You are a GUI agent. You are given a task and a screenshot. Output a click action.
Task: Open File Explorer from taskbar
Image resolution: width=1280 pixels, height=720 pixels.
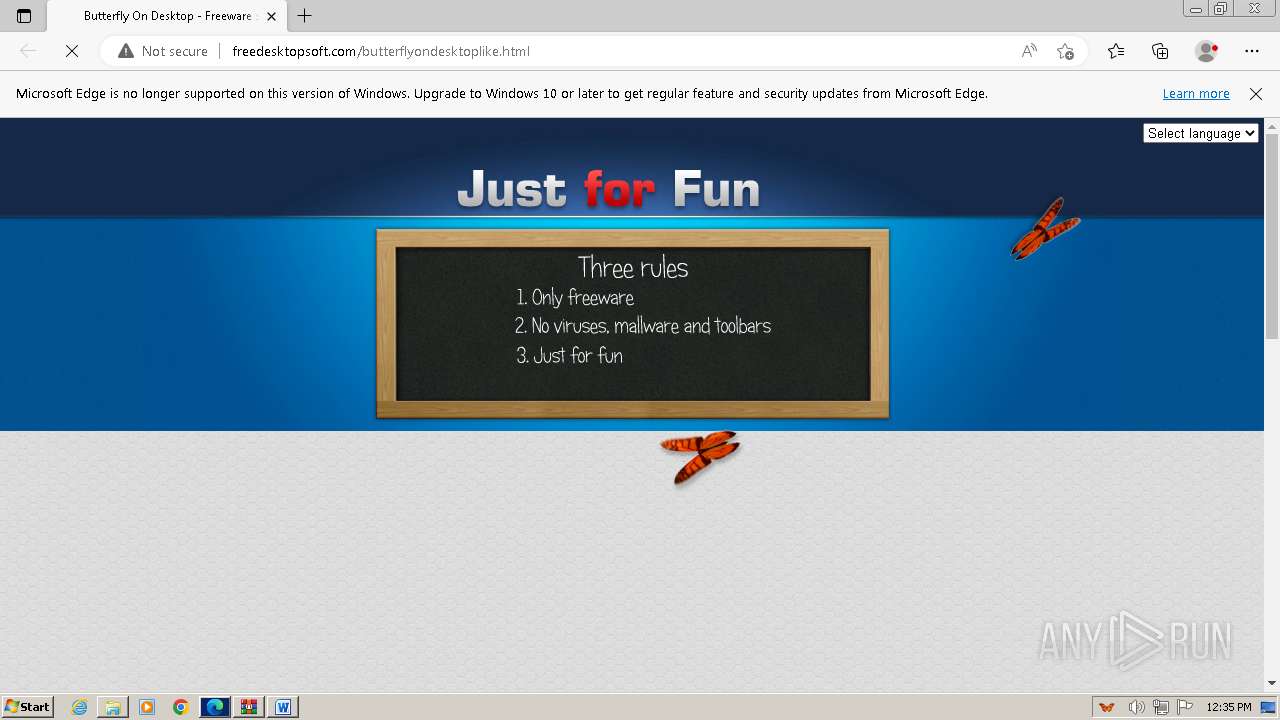pyautogui.click(x=113, y=707)
